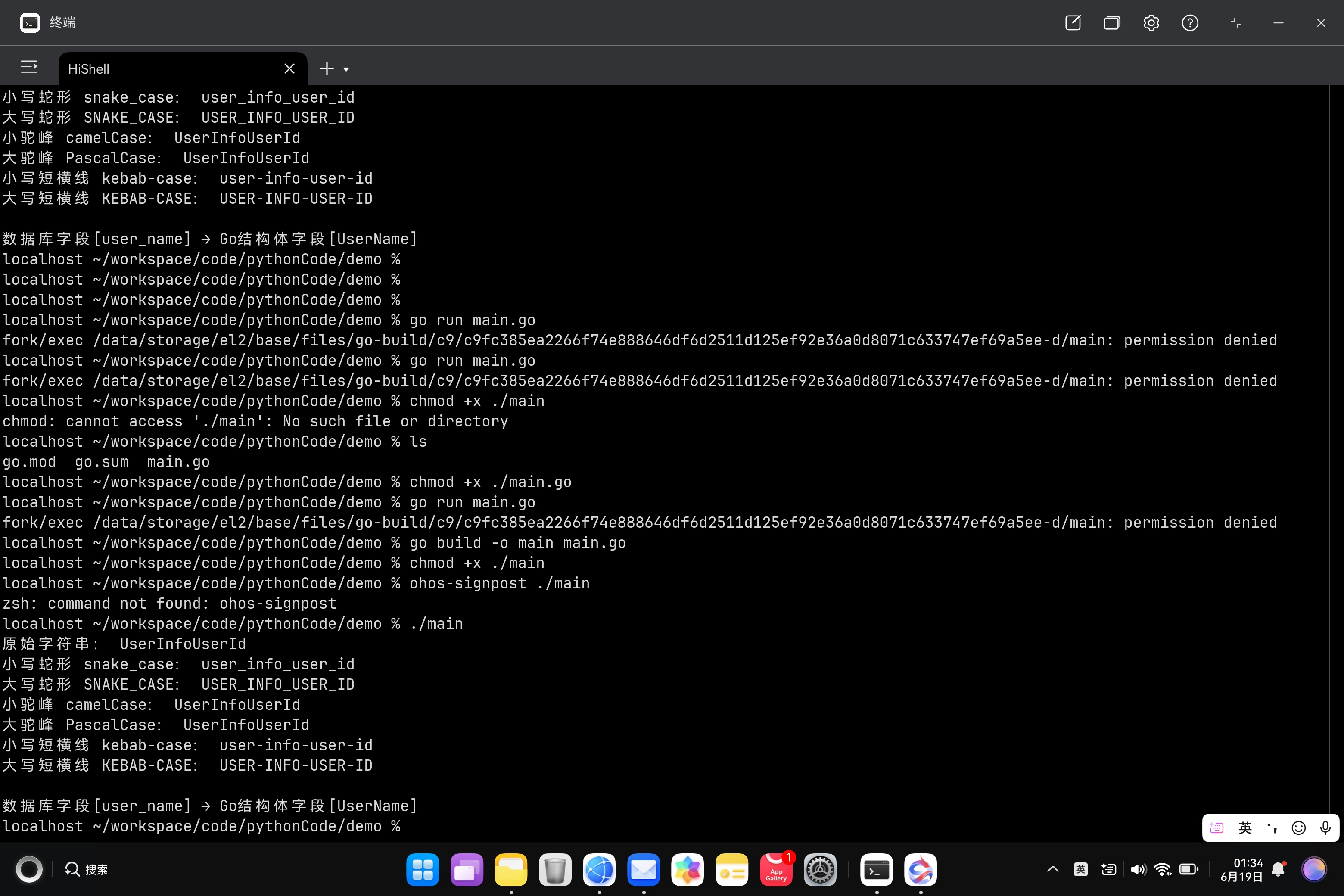The height and width of the screenshot is (896, 1344).
Task: Open the emoji smiley in IME bar
Action: [x=1298, y=828]
